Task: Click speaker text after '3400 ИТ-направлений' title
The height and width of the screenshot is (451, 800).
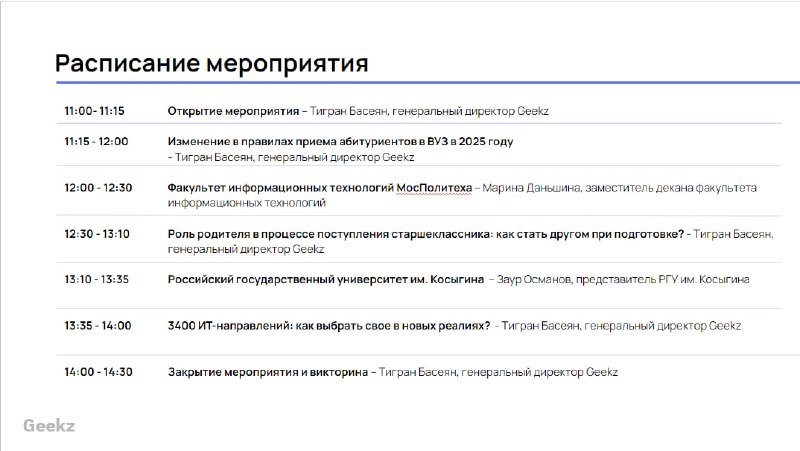Action: pos(621,325)
